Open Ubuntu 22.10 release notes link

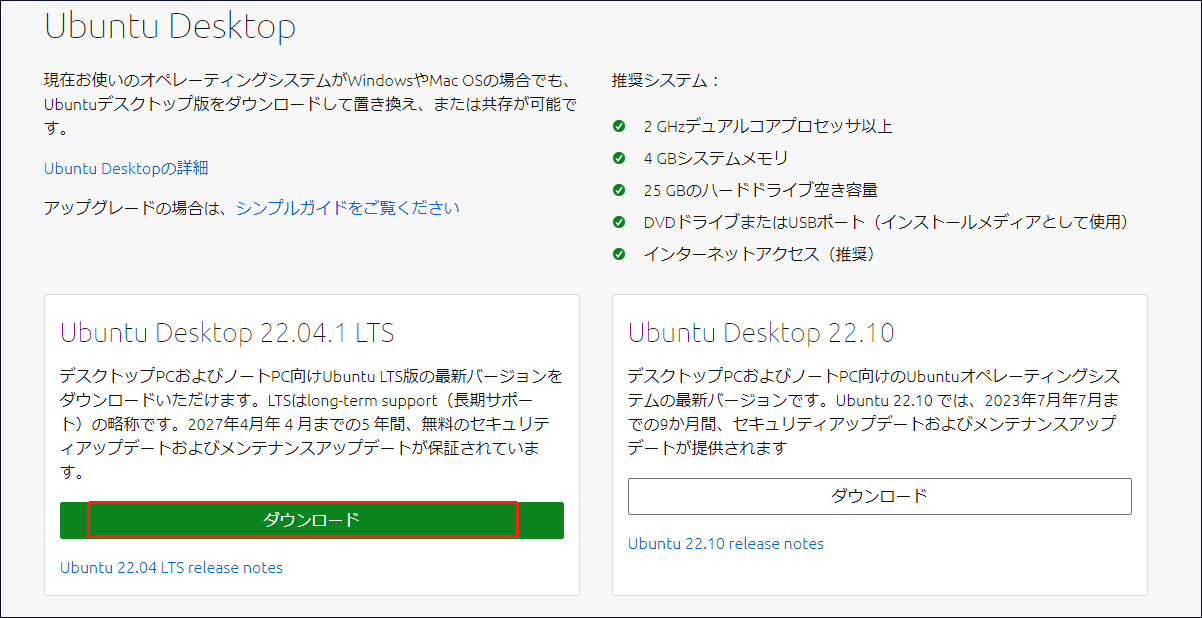click(726, 544)
